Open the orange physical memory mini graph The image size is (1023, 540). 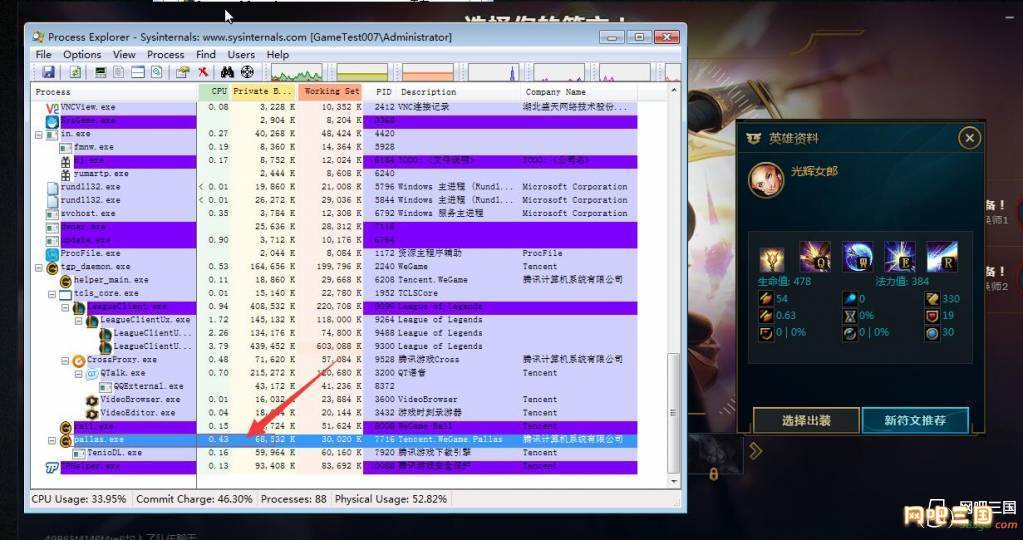pyautogui.click(x=428, y=72)
